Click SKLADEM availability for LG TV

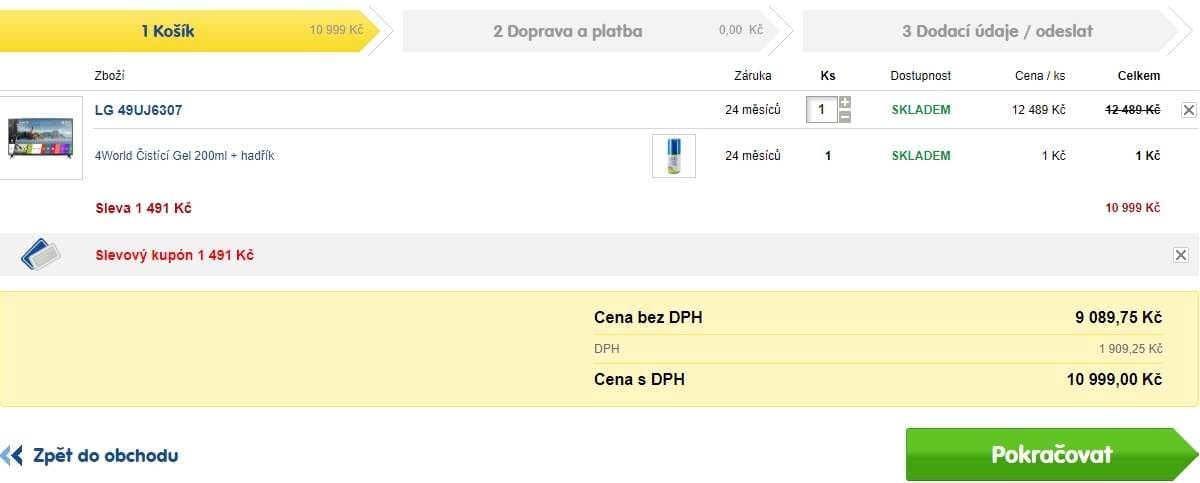pos(921,110)
